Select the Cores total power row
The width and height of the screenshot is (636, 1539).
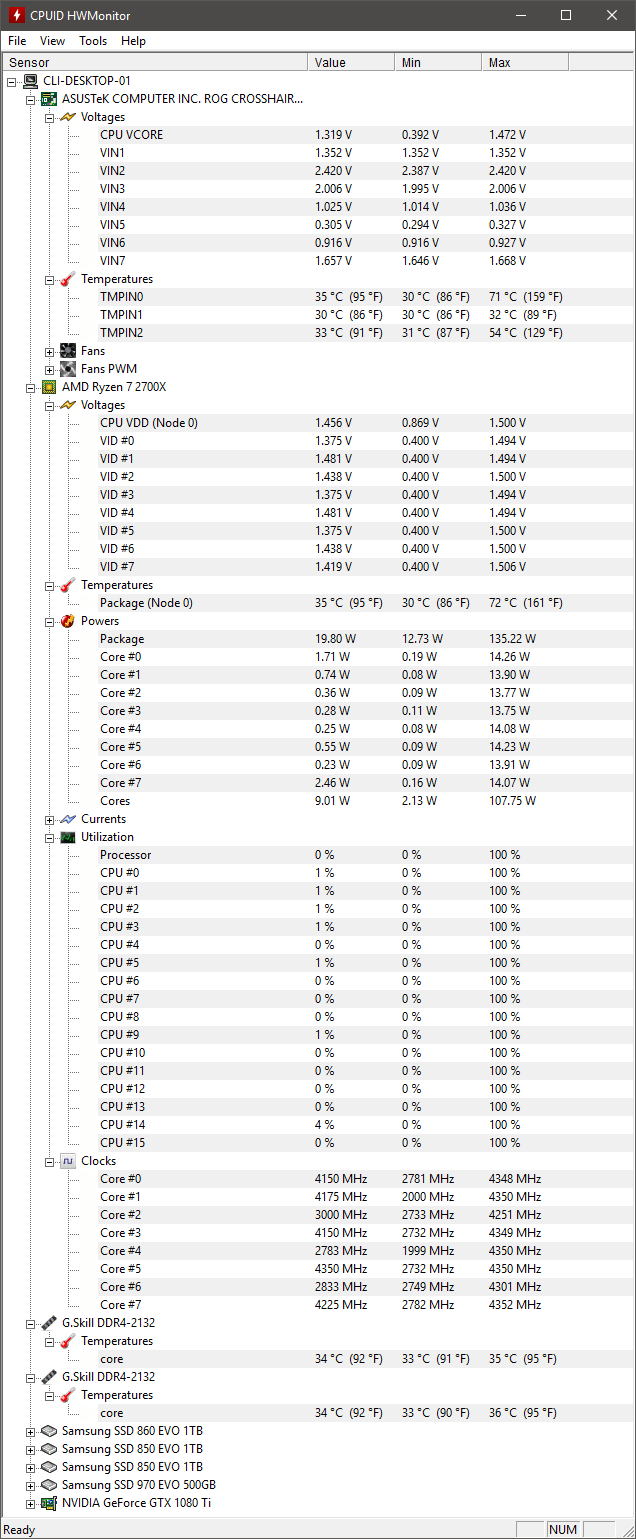click(x=318, y=801)
